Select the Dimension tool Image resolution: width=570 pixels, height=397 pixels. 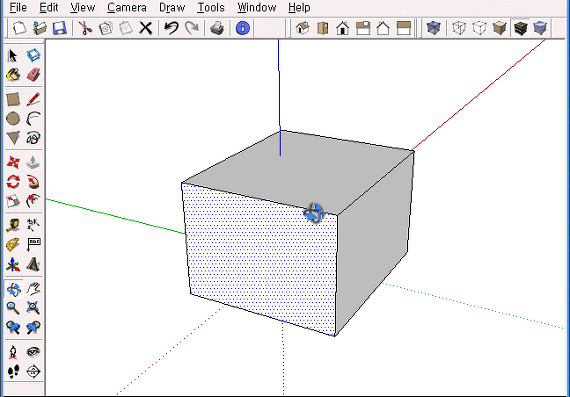point(33,225)
